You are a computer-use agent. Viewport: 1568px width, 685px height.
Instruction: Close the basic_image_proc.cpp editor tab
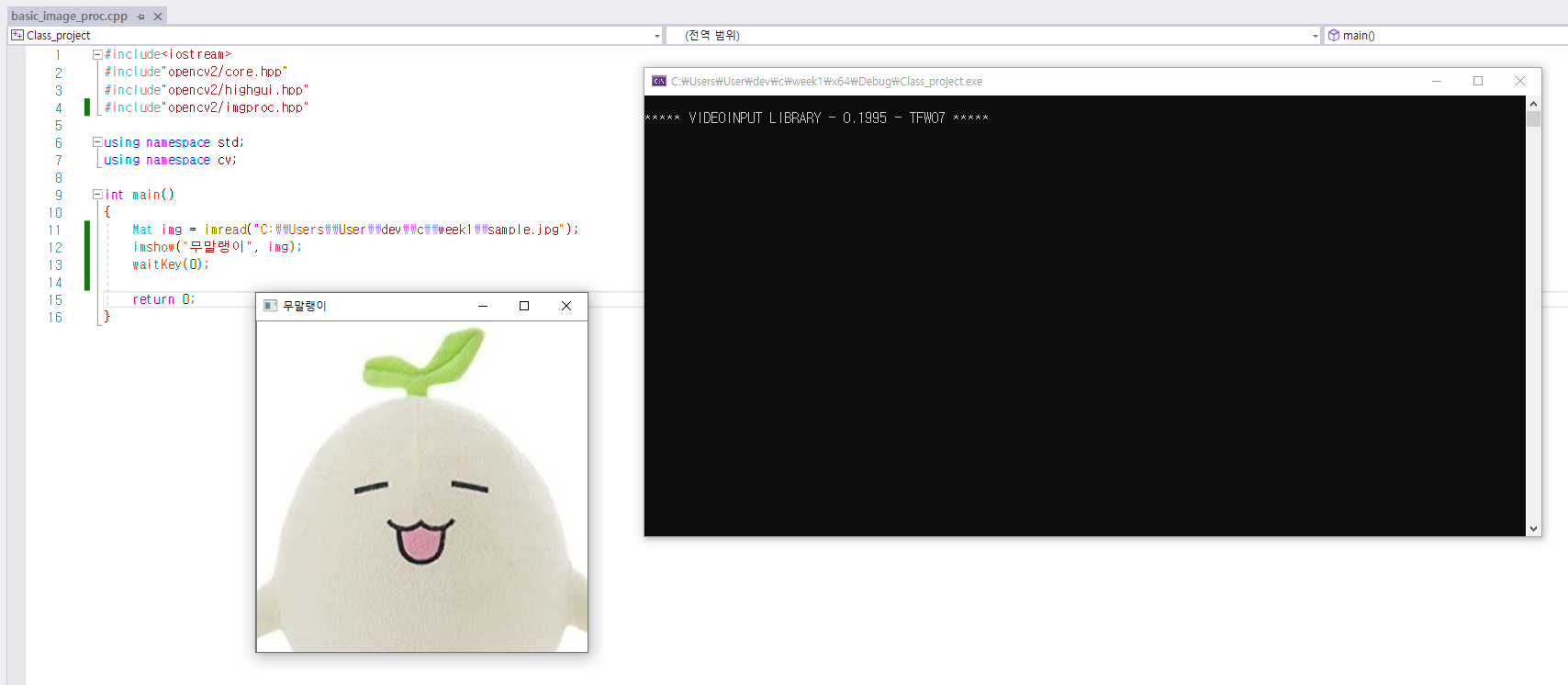tap(158, 17)
